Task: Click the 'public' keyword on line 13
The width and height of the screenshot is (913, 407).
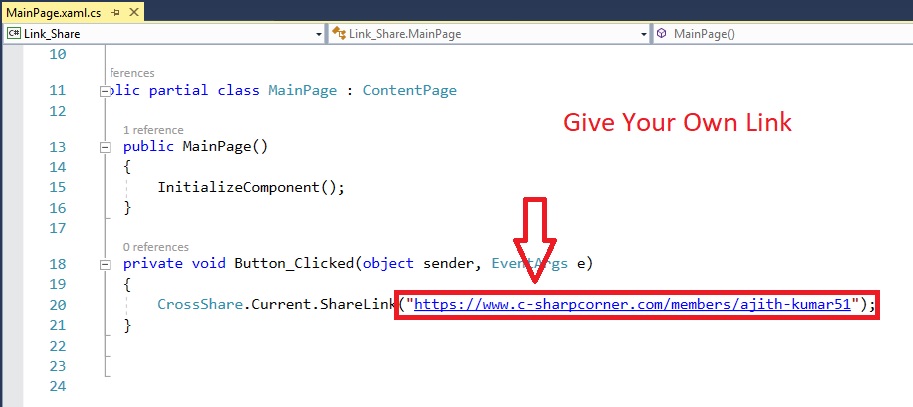Action: point(148,146)
